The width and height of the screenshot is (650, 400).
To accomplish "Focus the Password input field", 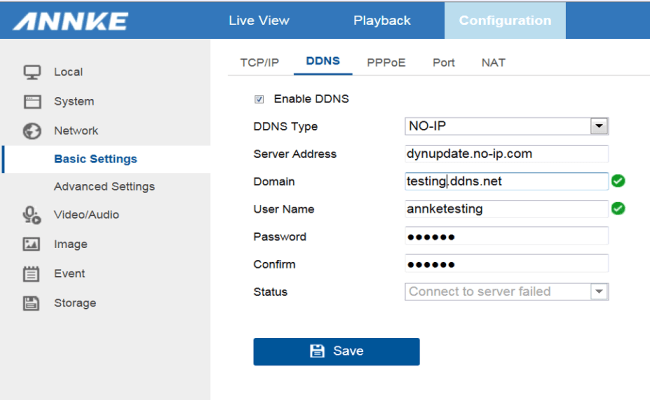I will [x=506, y=237].
